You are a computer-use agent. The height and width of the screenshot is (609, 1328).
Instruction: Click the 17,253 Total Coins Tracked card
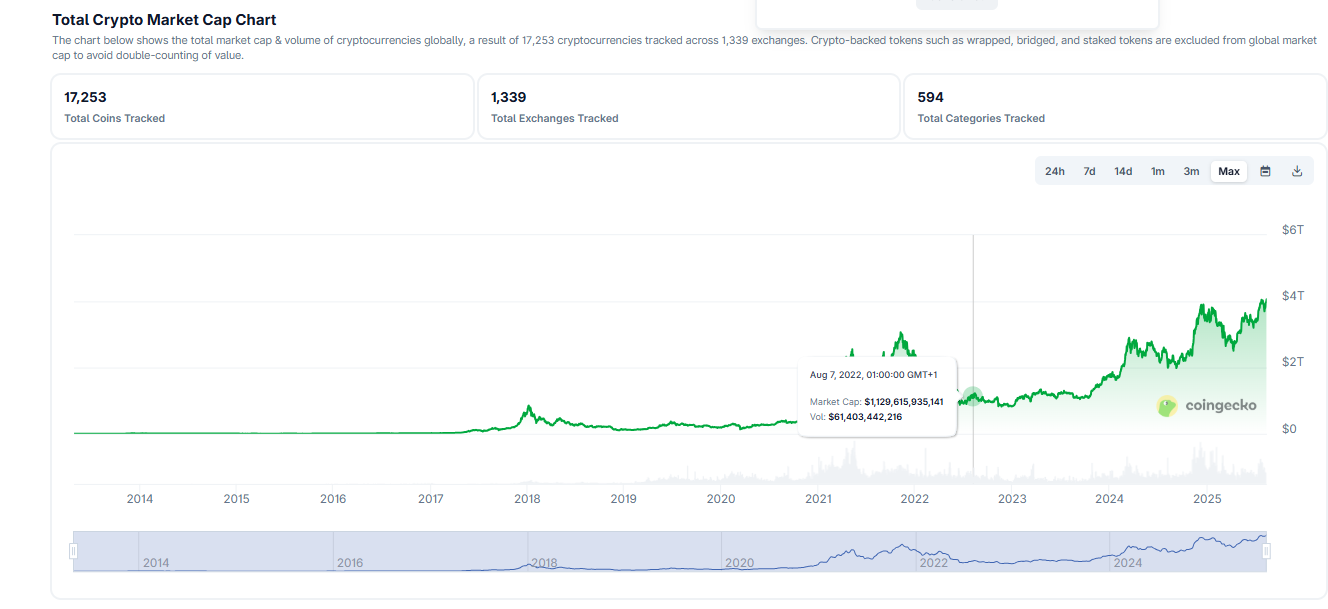pyautogui.click(x=262, y=107)
